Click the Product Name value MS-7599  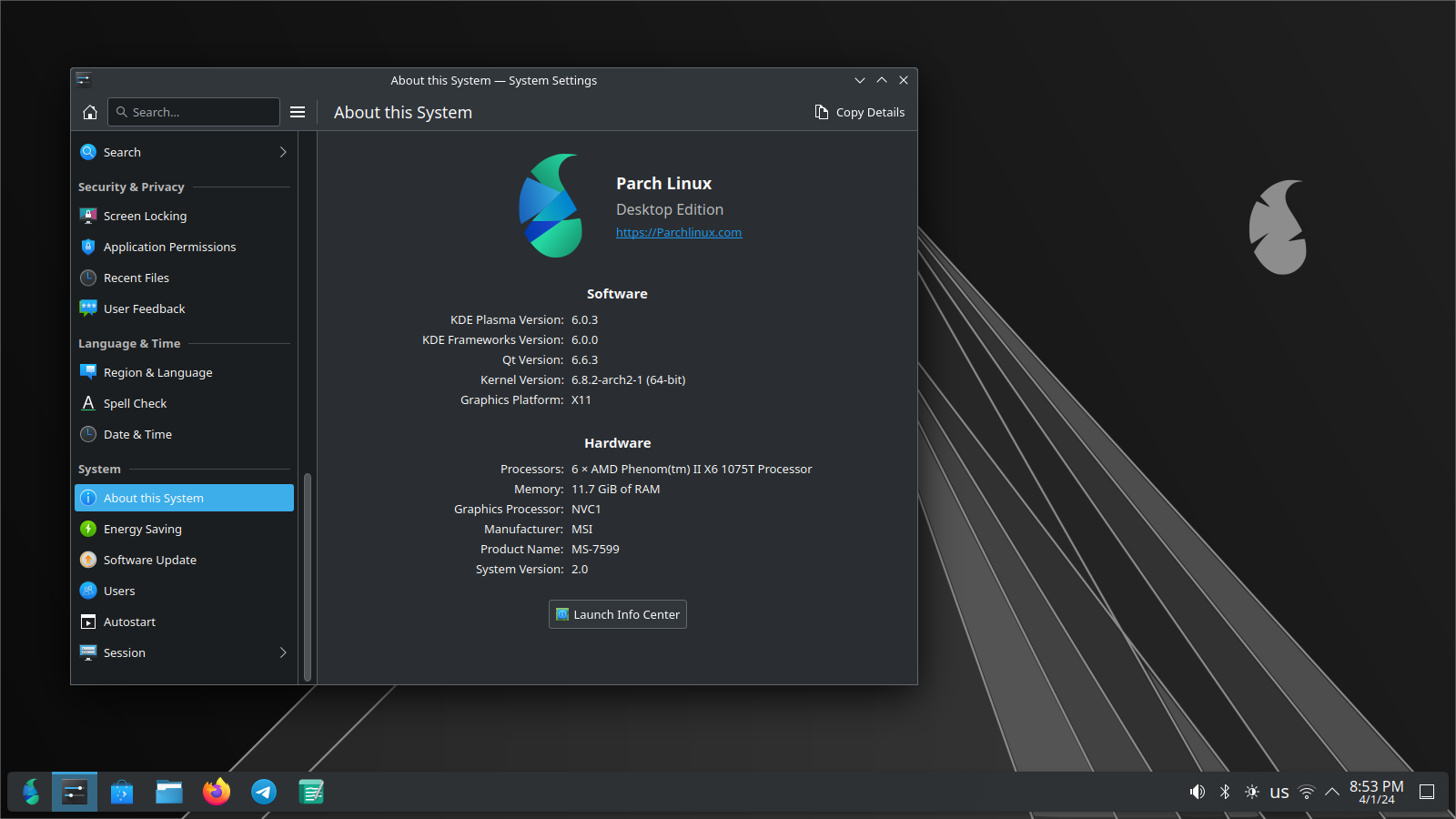(595, 549)
